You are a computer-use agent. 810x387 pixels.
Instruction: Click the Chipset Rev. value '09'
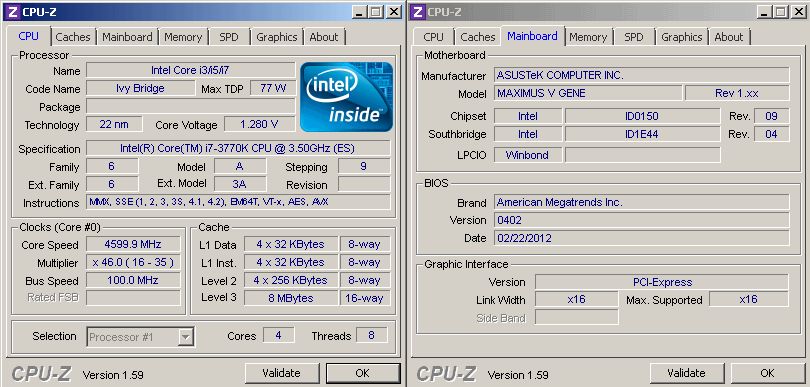[772, 116]
